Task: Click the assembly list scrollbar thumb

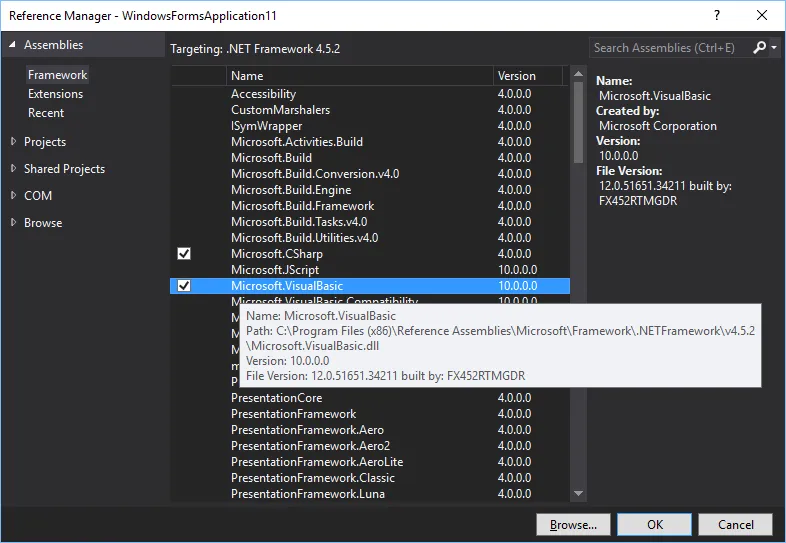Action: pyautogui.click(x=578, y=123)
